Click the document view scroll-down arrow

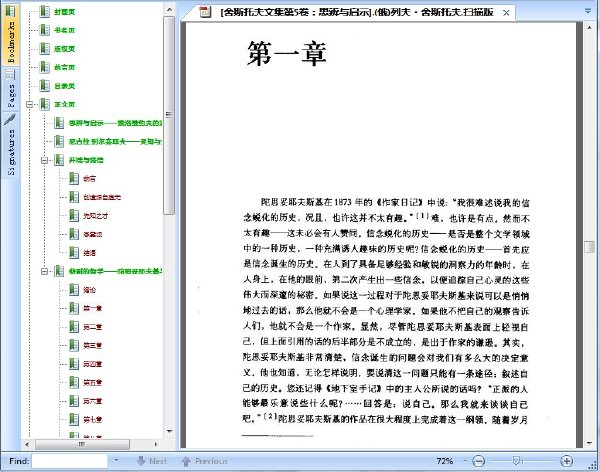[589, 443]
